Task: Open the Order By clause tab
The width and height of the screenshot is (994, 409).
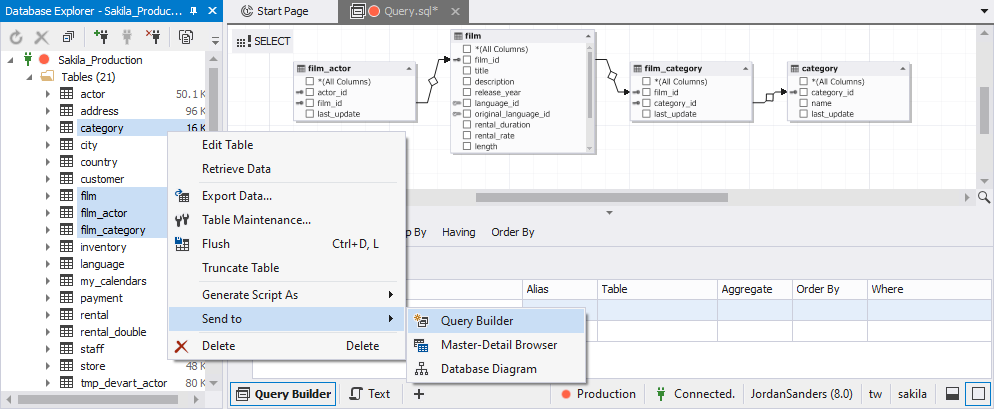Action: pyautogui.click(x=513, y=232)
